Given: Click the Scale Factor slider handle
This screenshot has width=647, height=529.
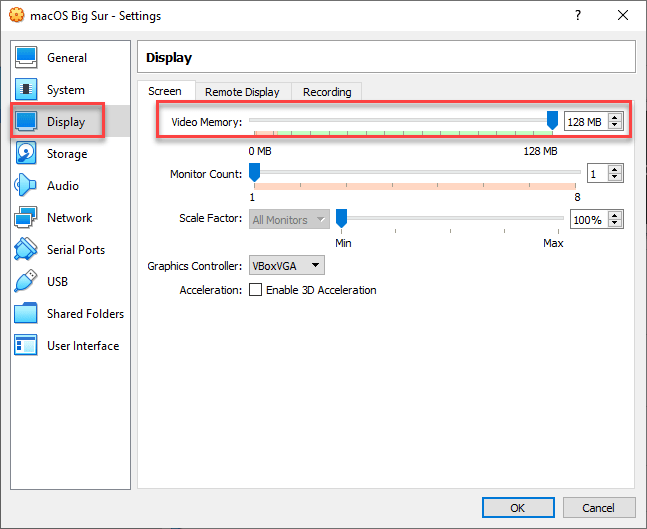Looking at the screenshot, I should pyautogui.click(x=341, y=217).
